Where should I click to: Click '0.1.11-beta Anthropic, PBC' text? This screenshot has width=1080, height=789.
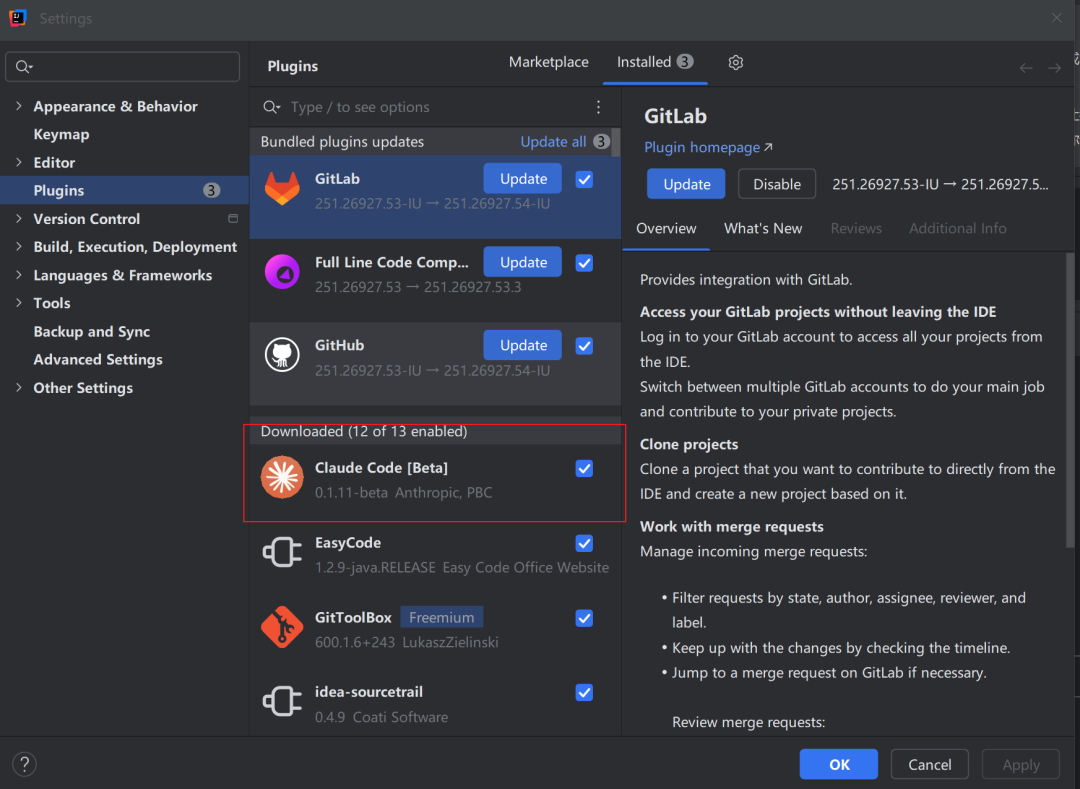click(404, 493)
